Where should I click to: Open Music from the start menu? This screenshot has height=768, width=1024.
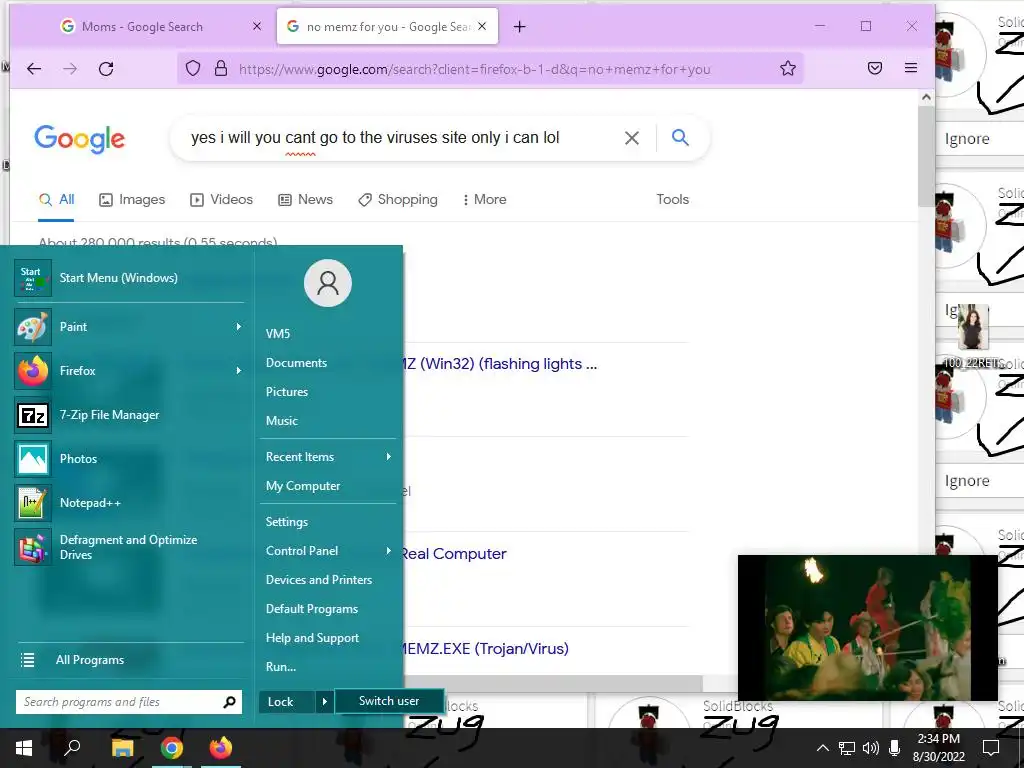tap(281, 421)
